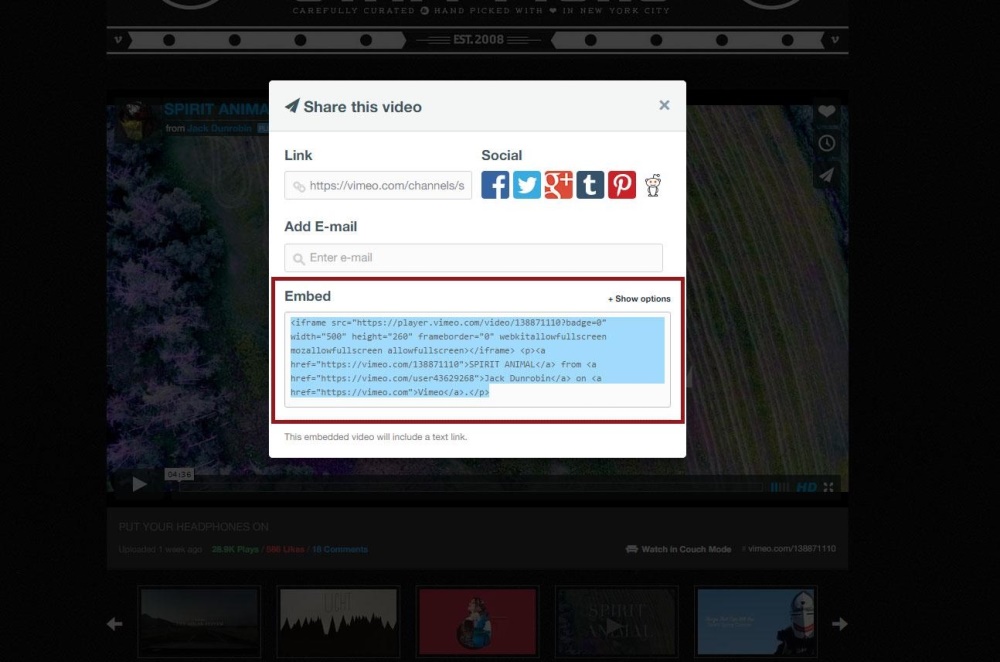1000x662 pixels.
Task: Add video to Watch Later clock icon
Action: tap(827, 143)
